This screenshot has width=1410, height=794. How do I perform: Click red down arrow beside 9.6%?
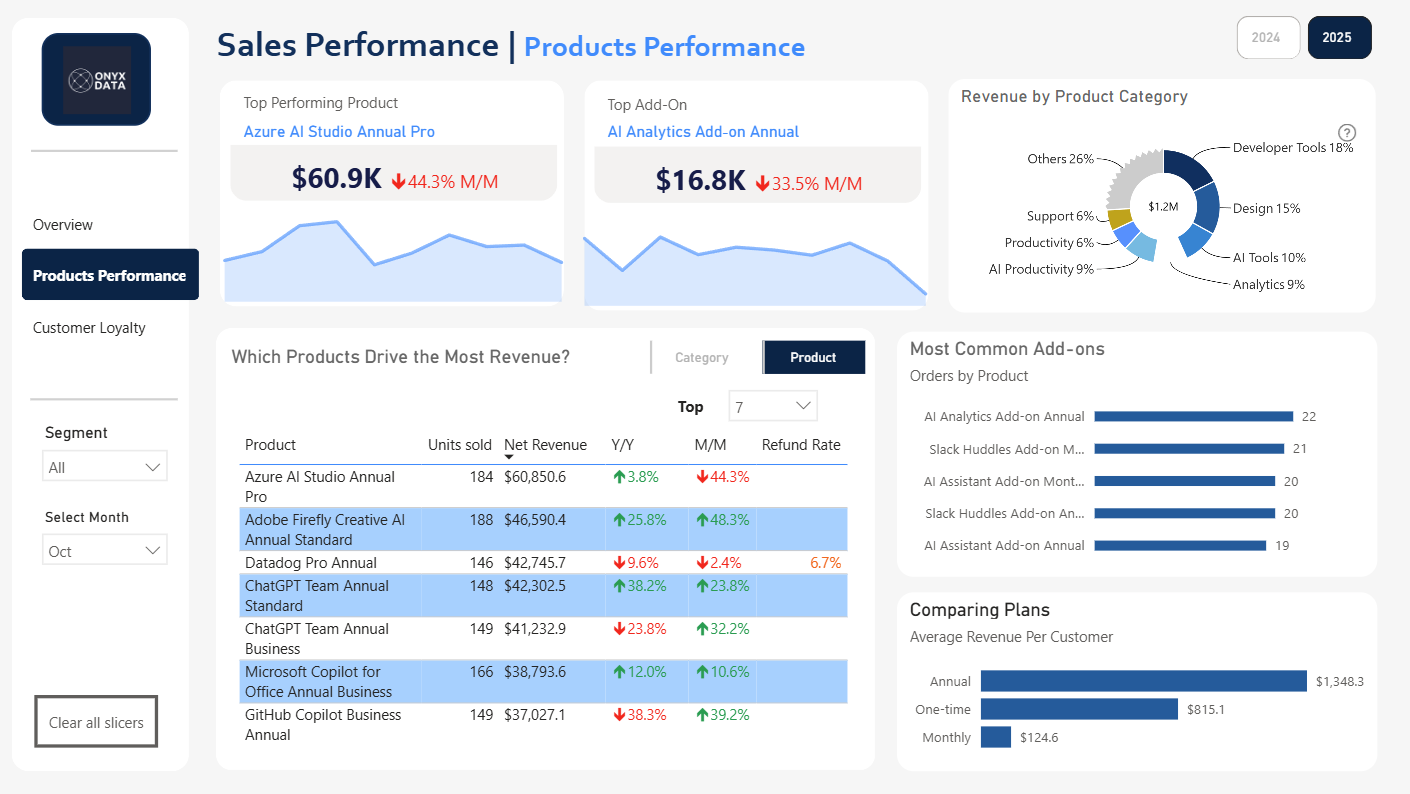pos(618,563)
